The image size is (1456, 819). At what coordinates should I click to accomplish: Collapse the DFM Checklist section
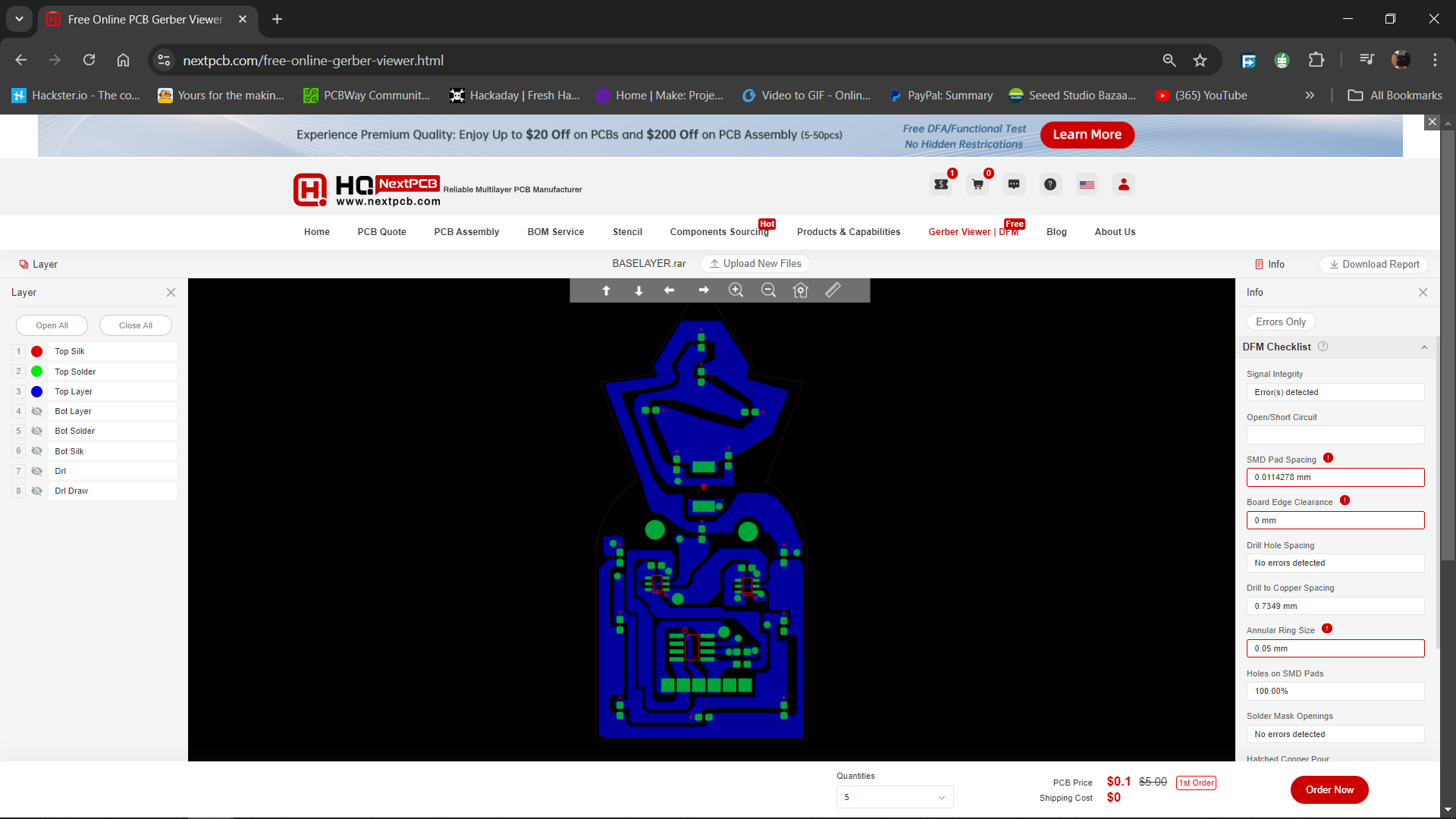point(1424,347)
